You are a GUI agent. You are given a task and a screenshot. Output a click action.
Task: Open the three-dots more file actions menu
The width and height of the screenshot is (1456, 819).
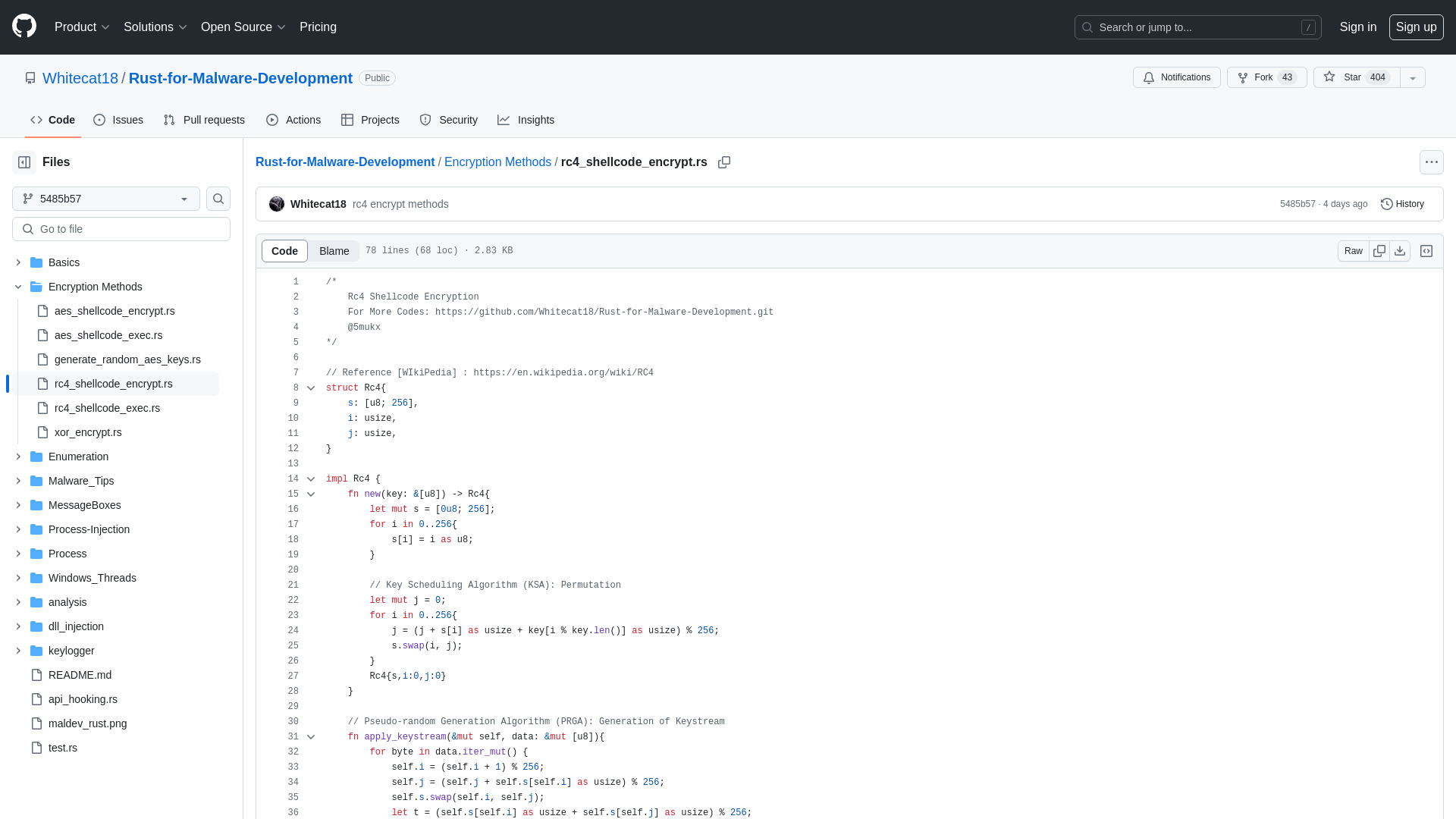(x=1432, y=162)
